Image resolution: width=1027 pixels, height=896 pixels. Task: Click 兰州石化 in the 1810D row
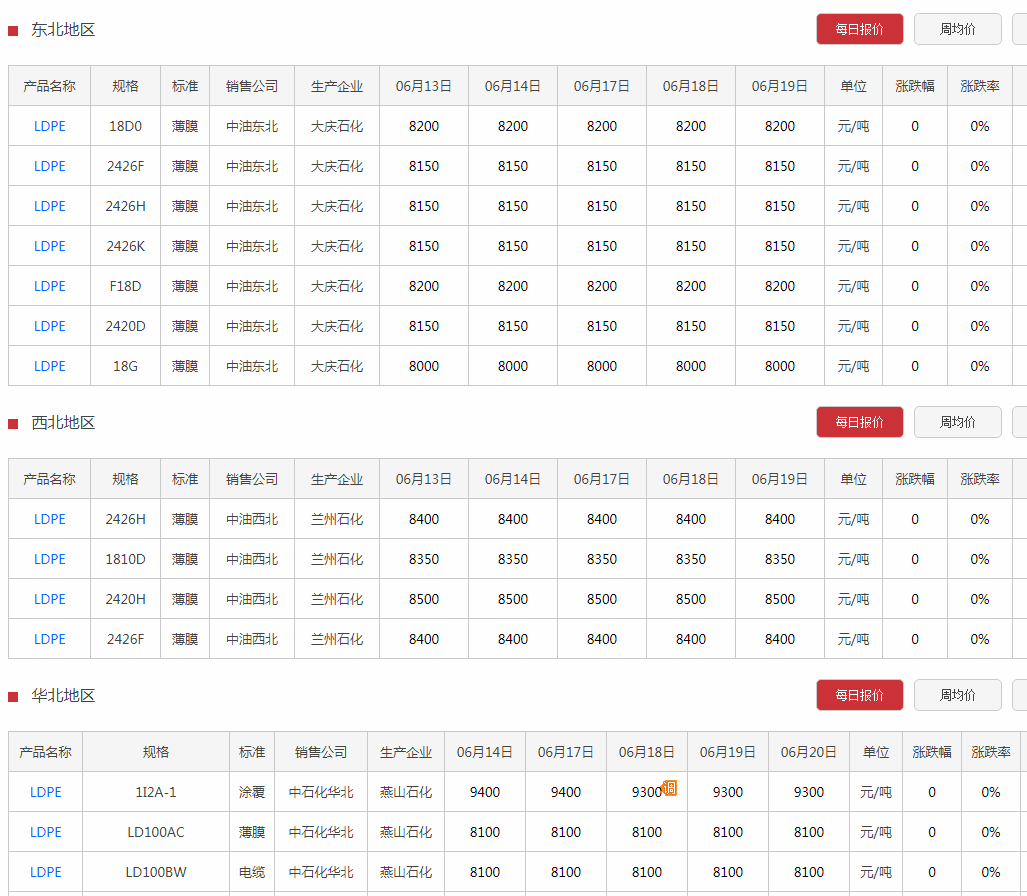tap(337, 559)
